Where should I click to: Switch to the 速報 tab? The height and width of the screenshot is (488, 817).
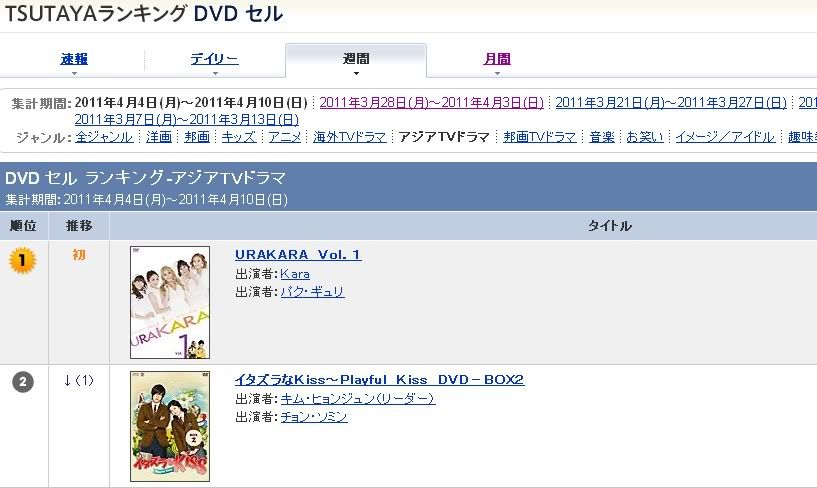[74, 59]
